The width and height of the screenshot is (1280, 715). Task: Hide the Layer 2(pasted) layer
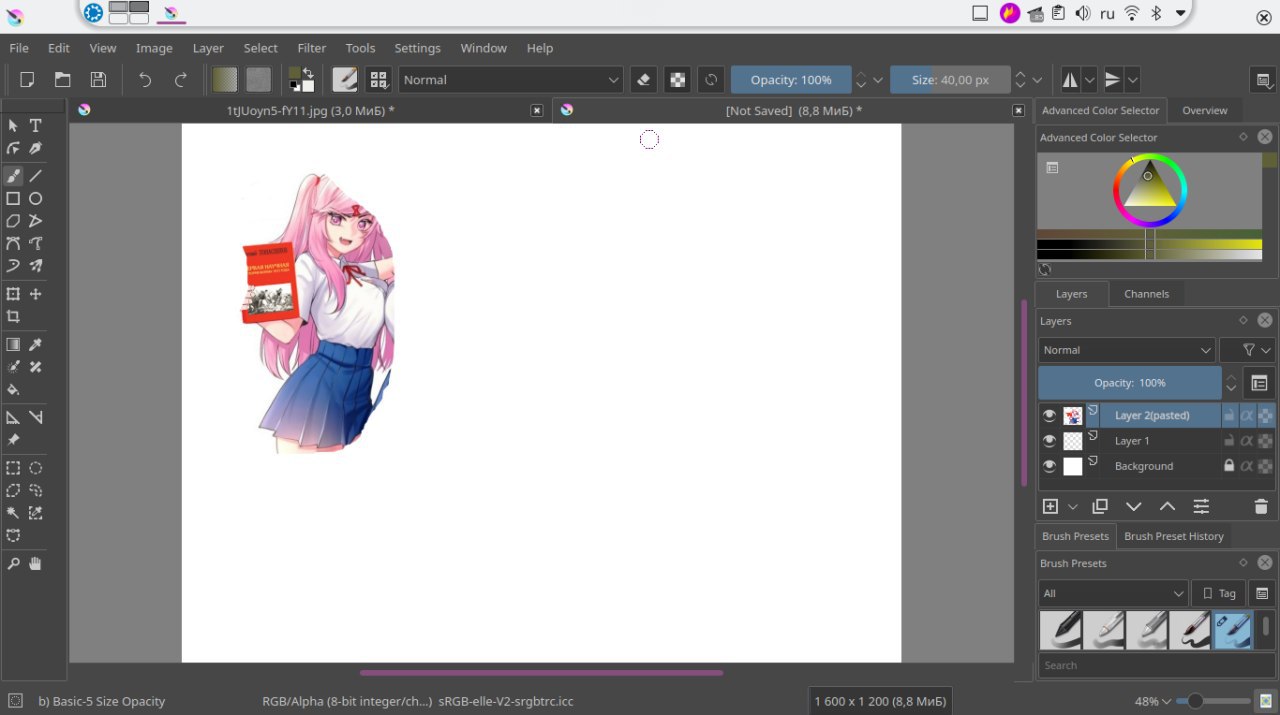coord(1049,415)
